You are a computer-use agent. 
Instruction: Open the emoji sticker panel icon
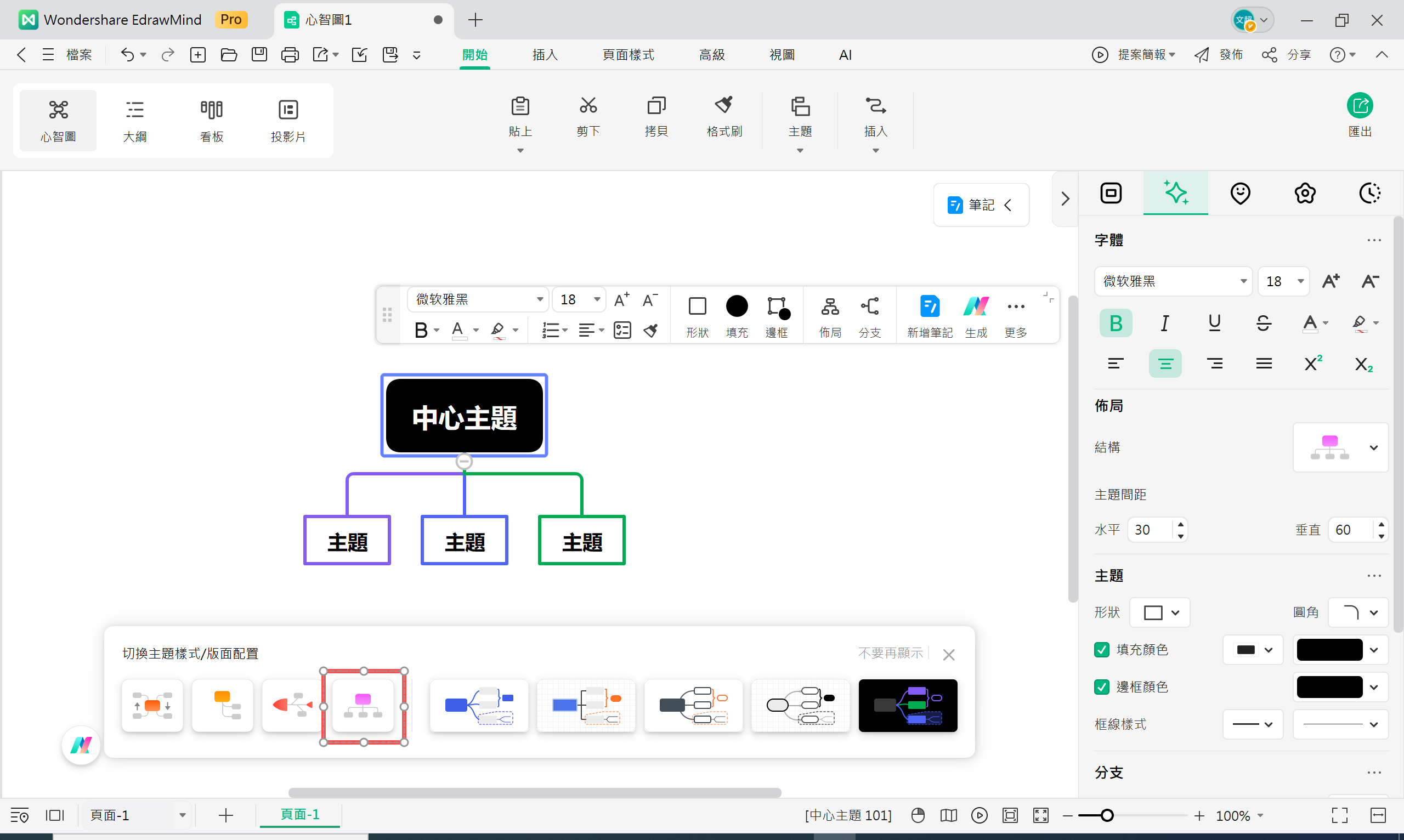(1240, 194)
